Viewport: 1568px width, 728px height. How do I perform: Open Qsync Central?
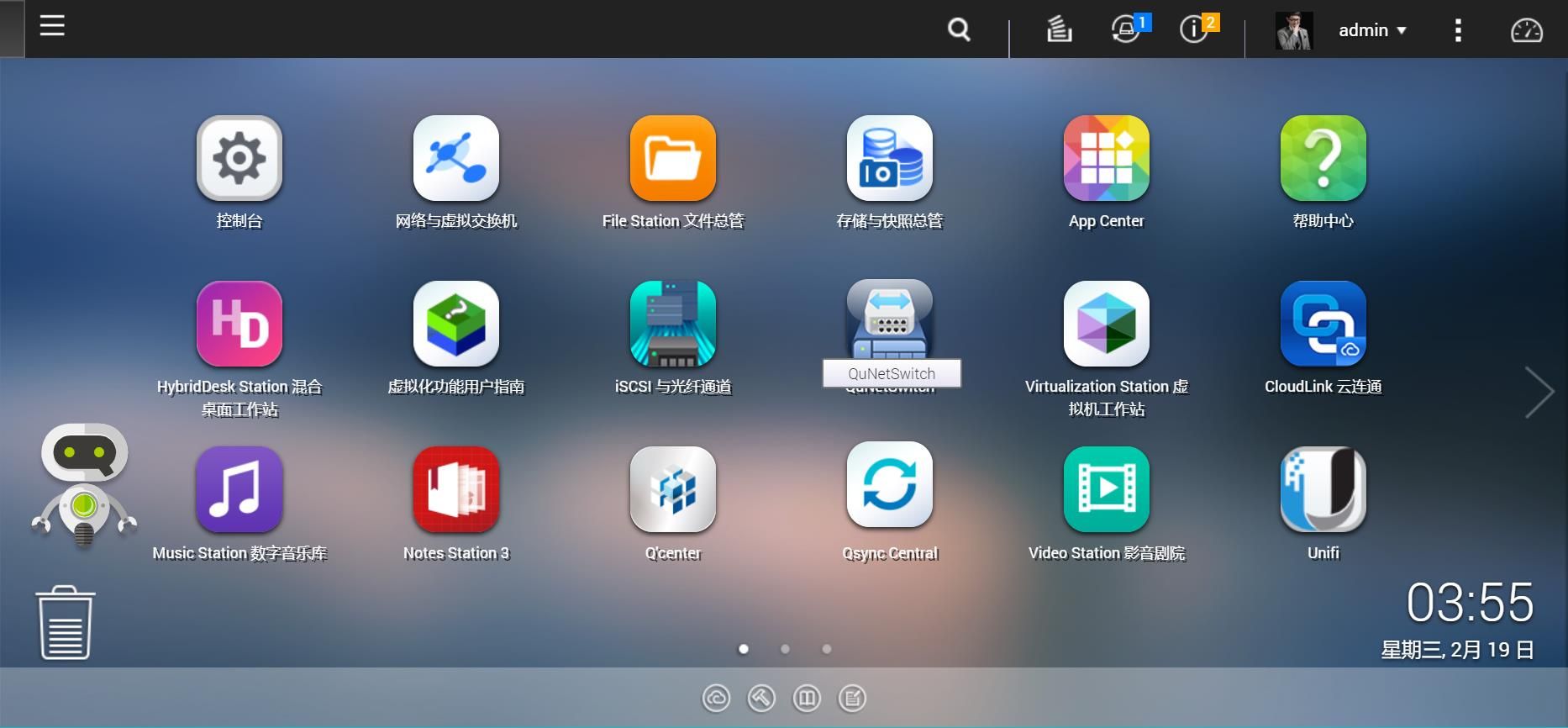[890, 485]
